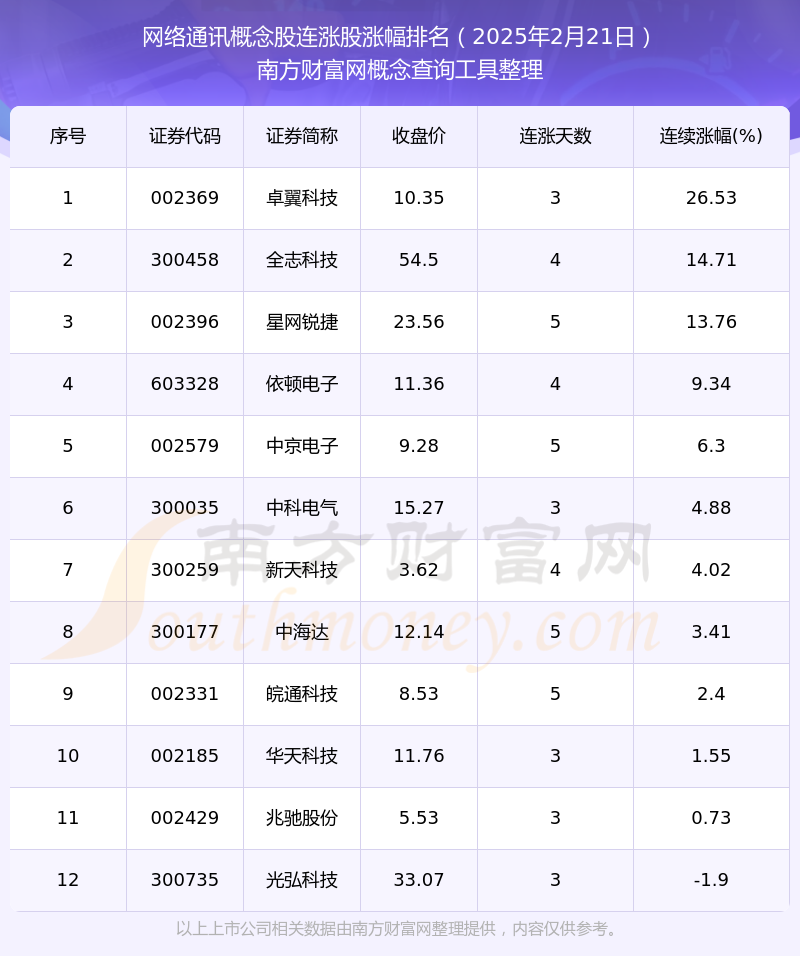This screenshot has height=956, width=800.
Task: Select stock name 中科电气
Action: (x=302, y=508)
